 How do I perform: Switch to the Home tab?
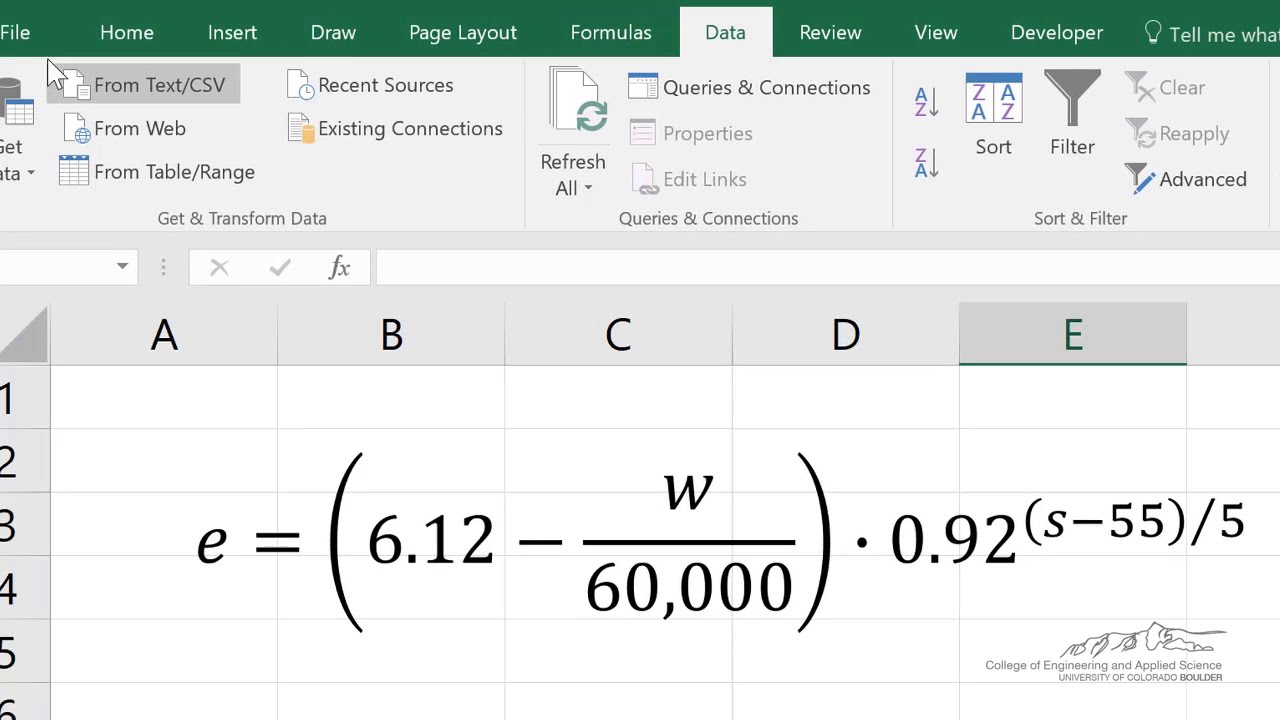[127, 33]
